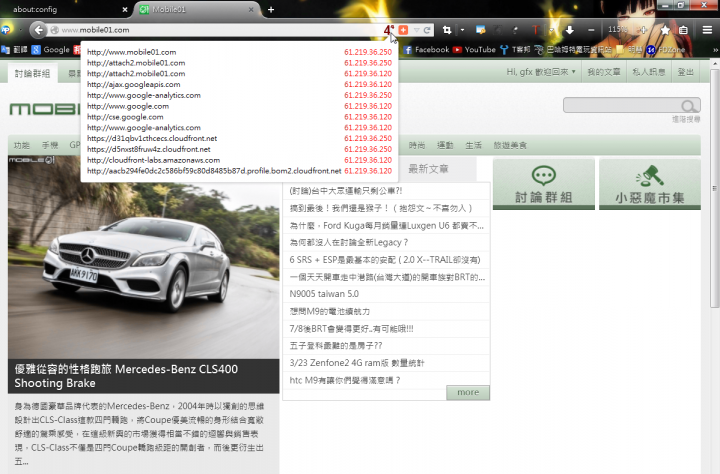Reload the page with the refresh icon
The image size is (720, 474).
pyautogui.click(x=427, y=30)
